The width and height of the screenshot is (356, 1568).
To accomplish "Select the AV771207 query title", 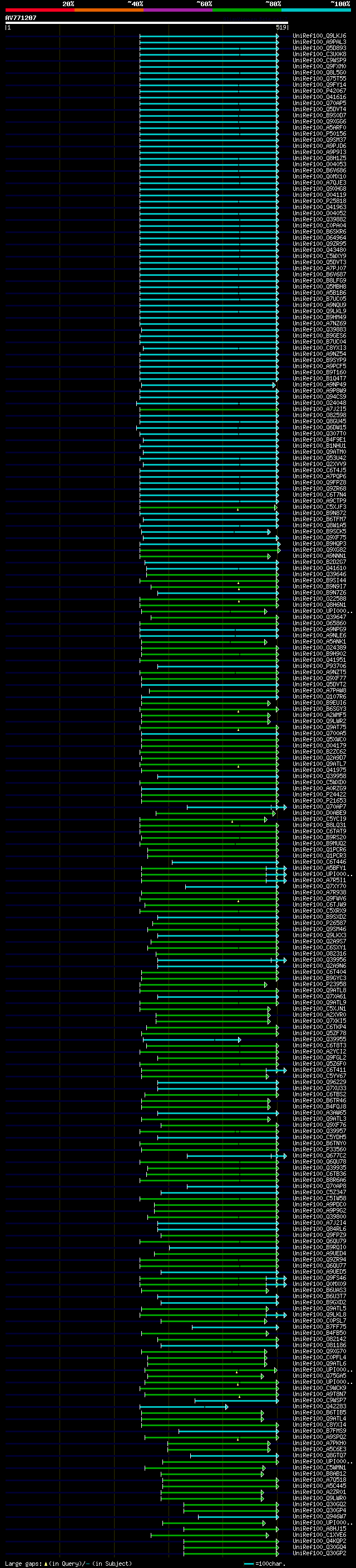I will pyautogui.click(x=21, y=18).
